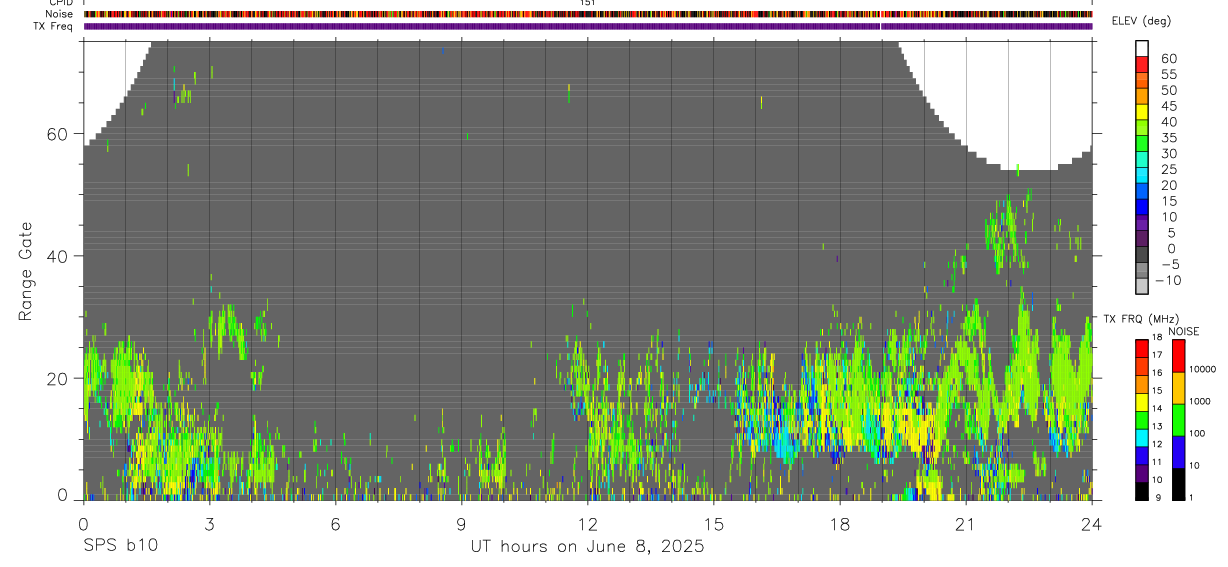Click the NOISE colorbar label 1000
The image size is (1228, 567).
(x=1200, y=401)
